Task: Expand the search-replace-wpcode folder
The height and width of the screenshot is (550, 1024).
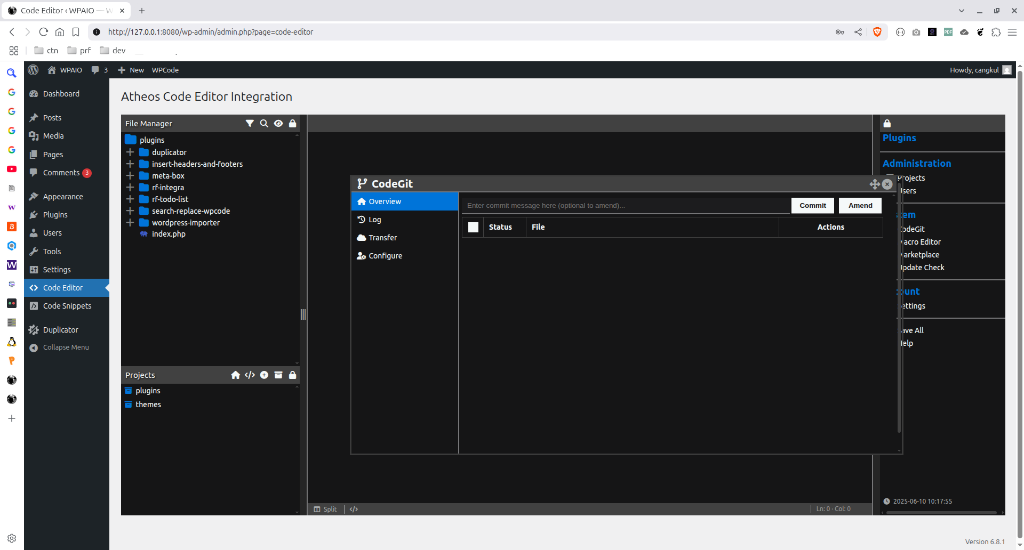Action: point(130,211)
